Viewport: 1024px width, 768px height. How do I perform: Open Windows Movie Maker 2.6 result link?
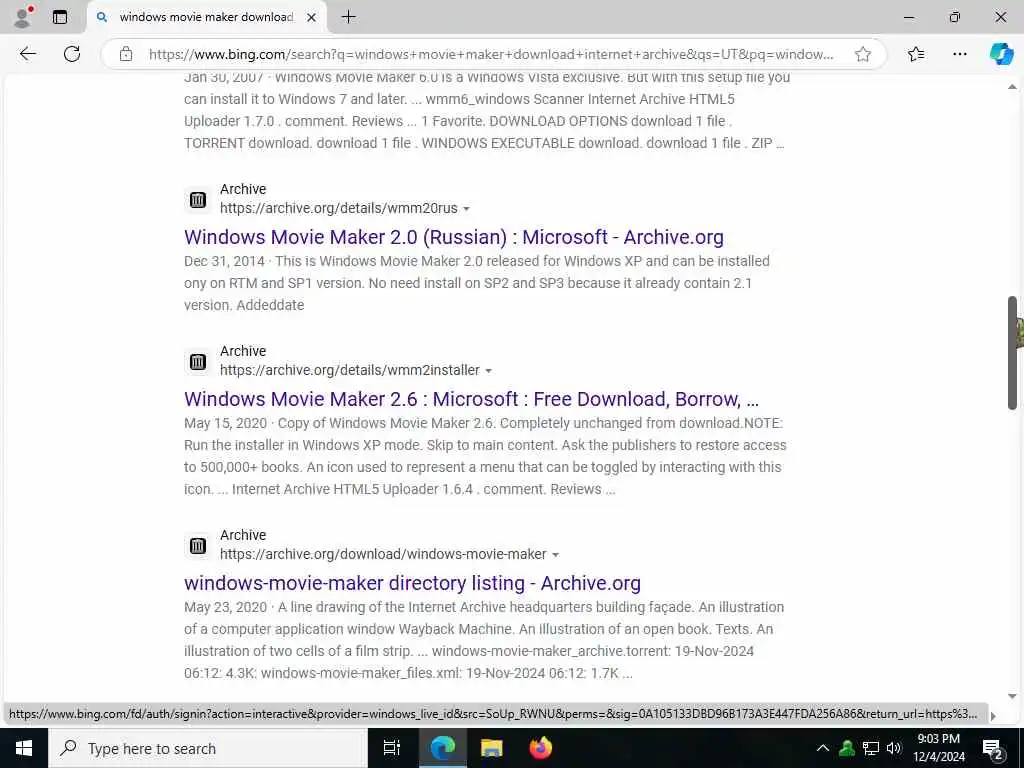pyautogui.click(x=472, y=399)
